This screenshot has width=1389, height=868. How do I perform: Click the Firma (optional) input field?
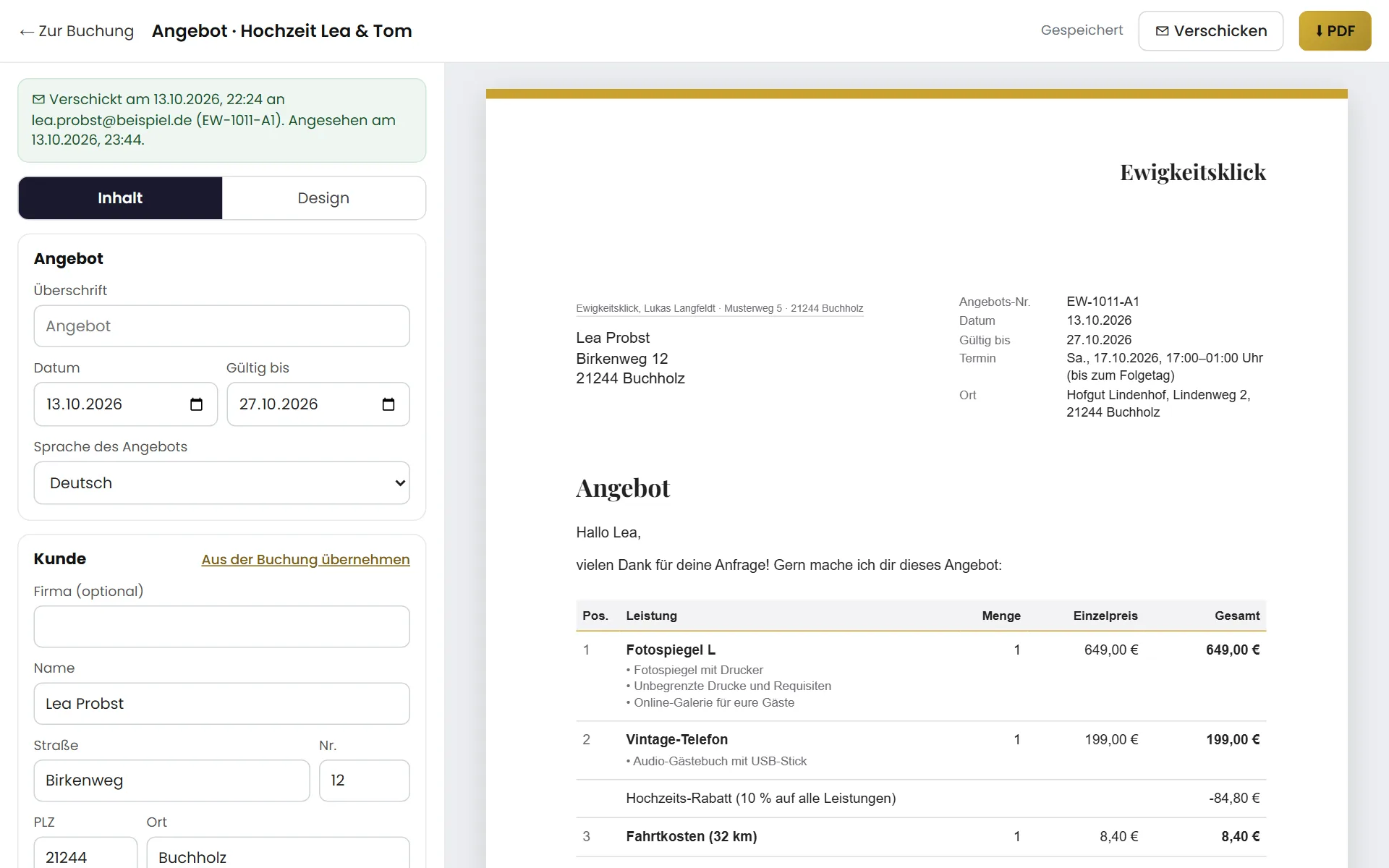(x=221, y=626)
